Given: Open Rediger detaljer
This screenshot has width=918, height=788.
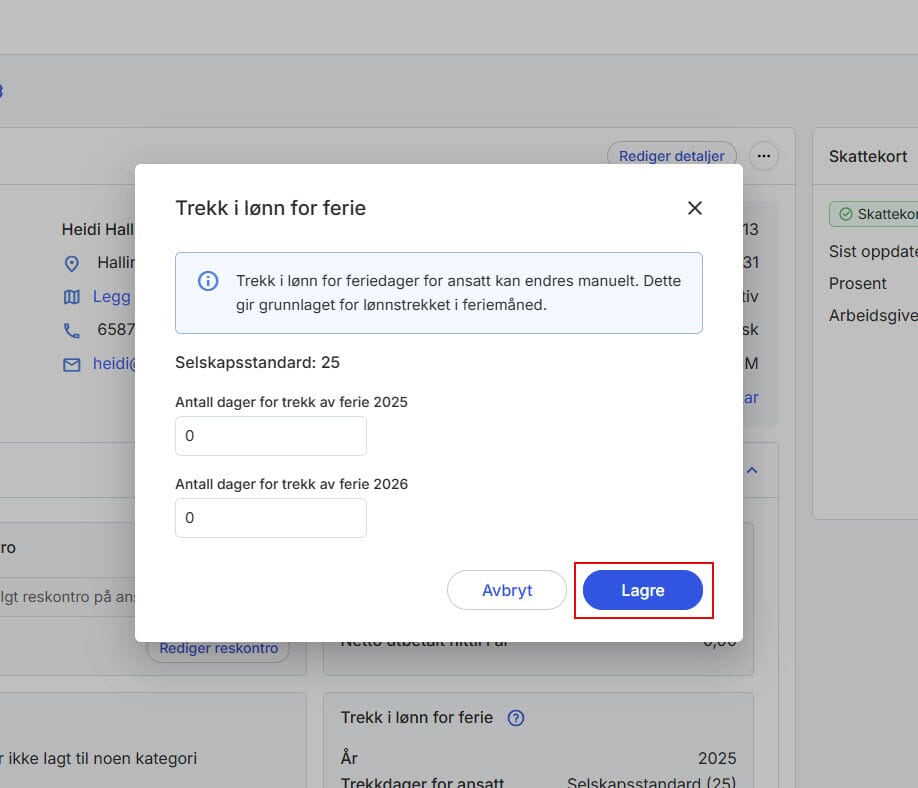Looking at the screenshot, I should (x=671, y=156).
